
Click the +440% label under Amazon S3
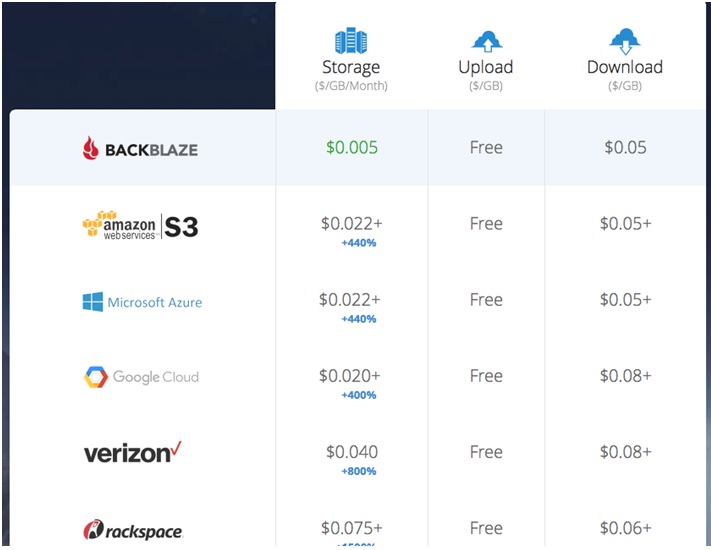pos(359,243)
